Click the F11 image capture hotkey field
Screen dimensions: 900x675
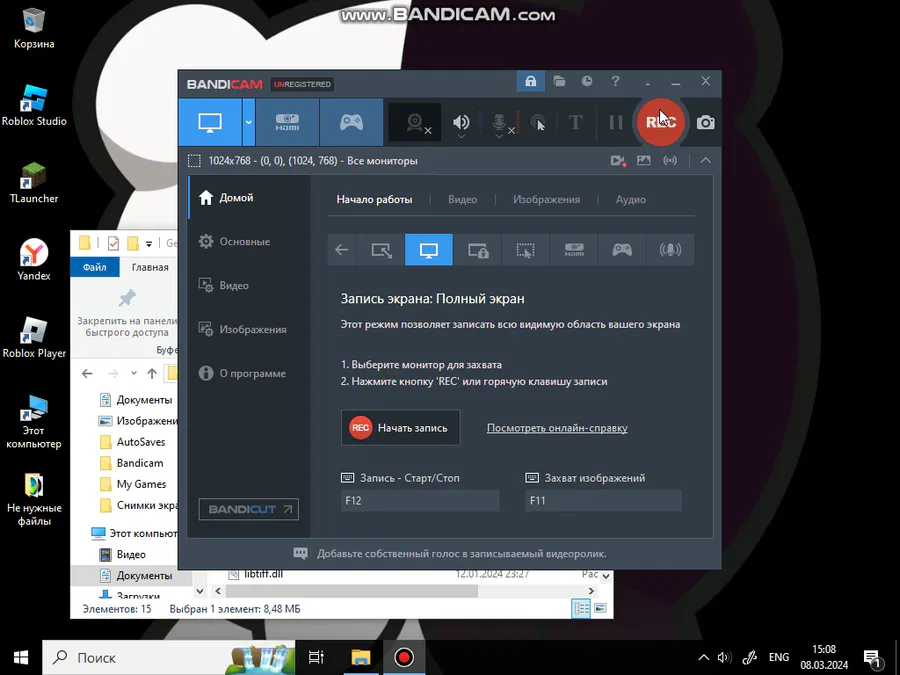603,501
